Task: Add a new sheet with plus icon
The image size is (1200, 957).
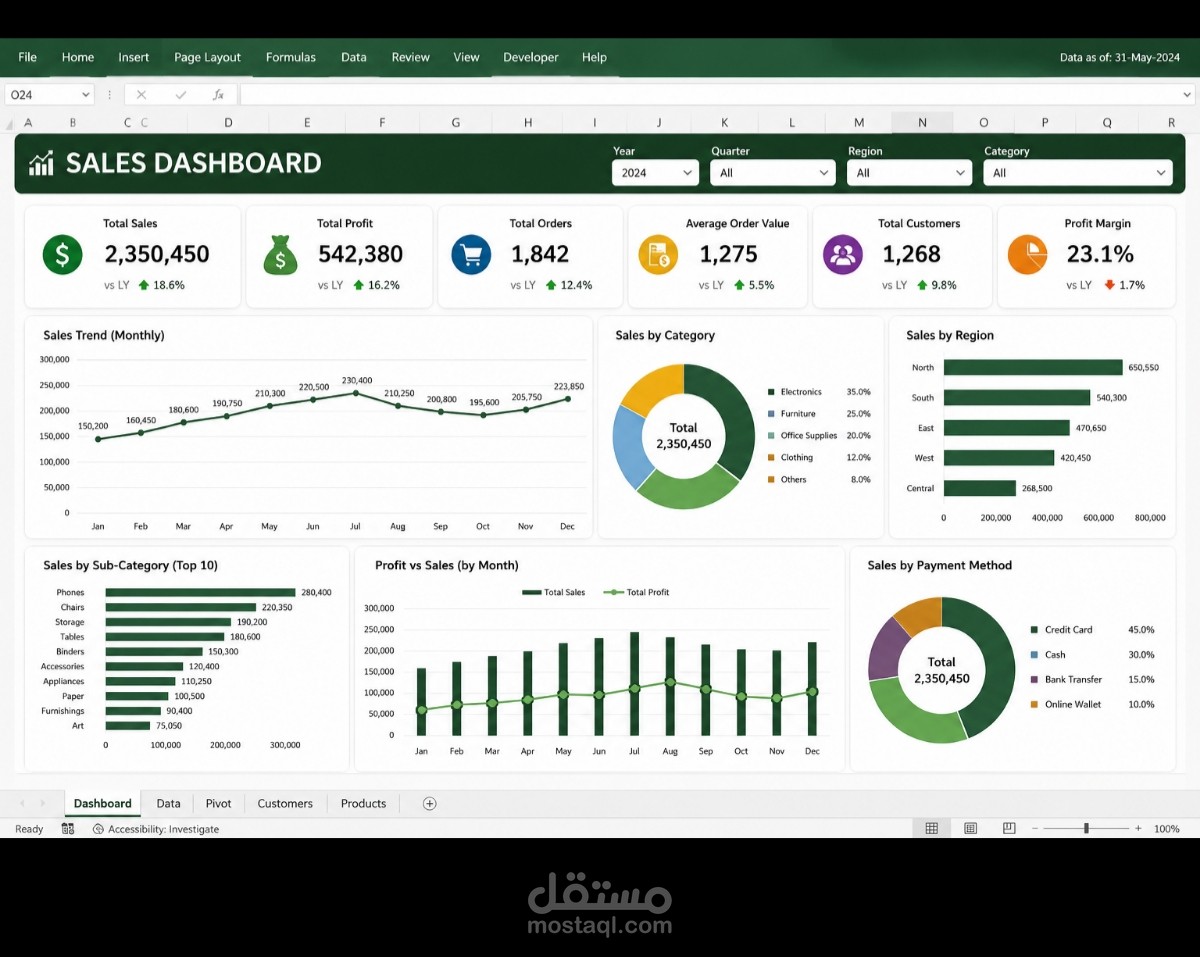Action: (429, 803)
